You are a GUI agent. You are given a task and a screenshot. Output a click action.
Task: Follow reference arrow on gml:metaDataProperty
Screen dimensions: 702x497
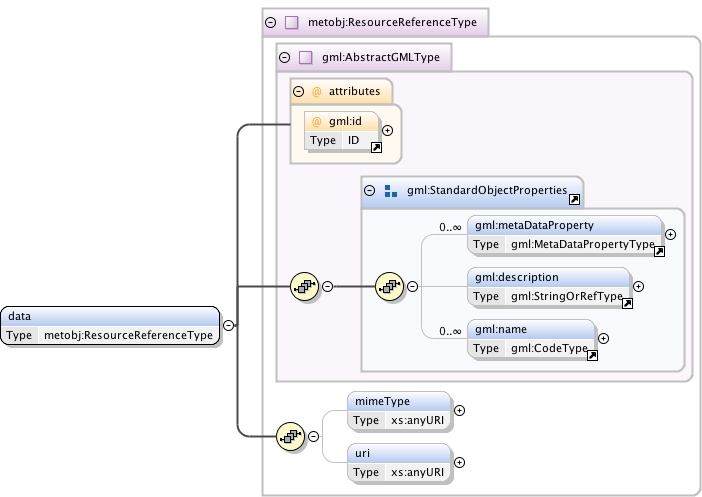tap(659, 252)
